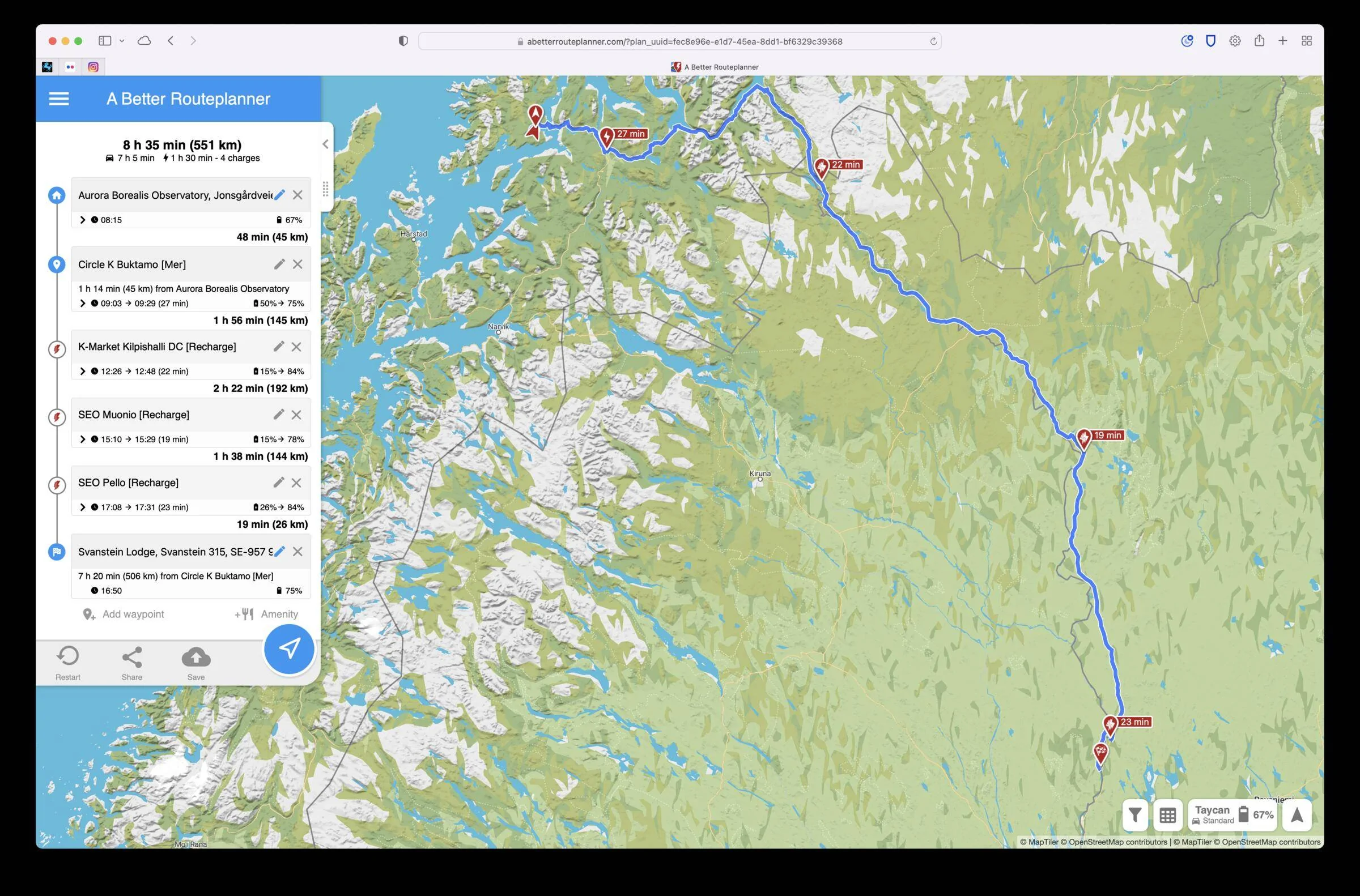Expand the Circle K Buktamo charge details
Image resolution: width=1360 pixels, height=896 pixels.
point(83,304)
